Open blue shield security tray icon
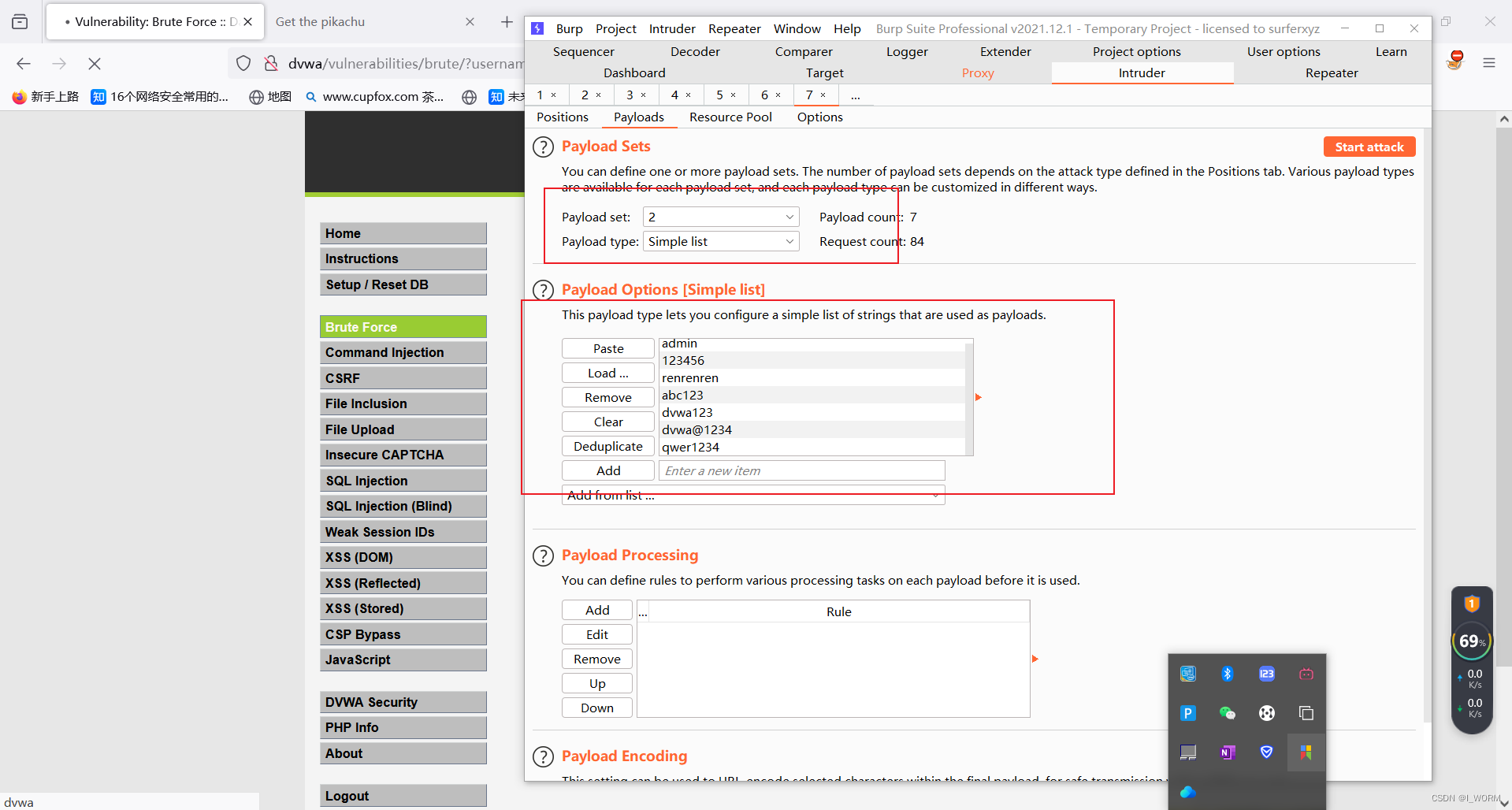The image size is (1512, 810). [x=1266, y=752]
